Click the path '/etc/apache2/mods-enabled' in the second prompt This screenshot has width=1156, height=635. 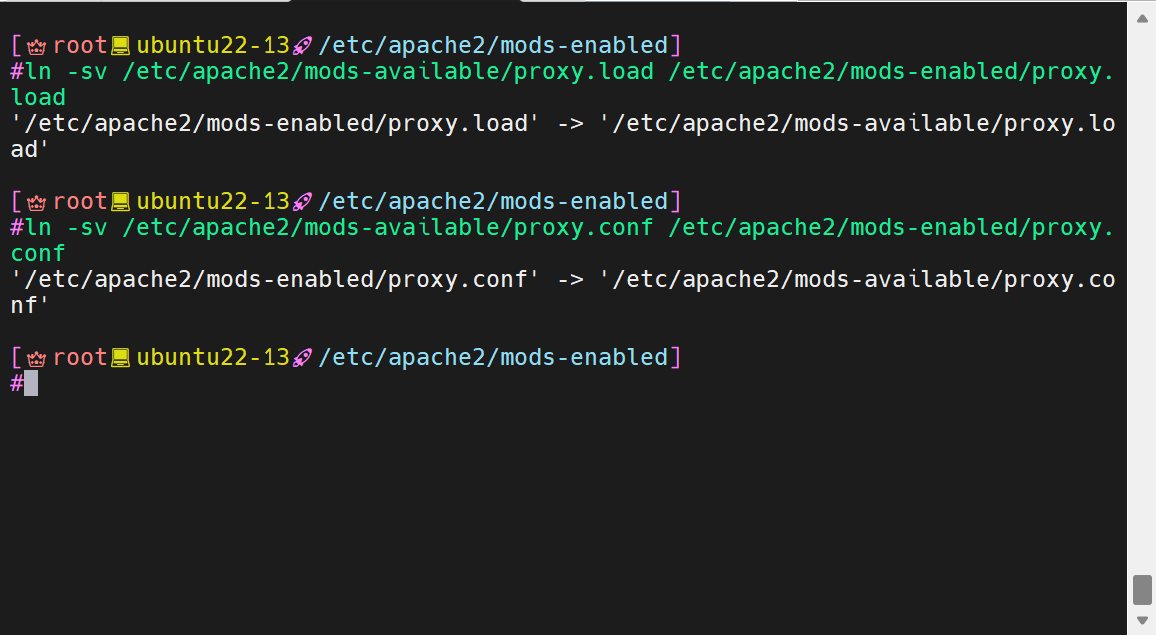click(493, 202)
